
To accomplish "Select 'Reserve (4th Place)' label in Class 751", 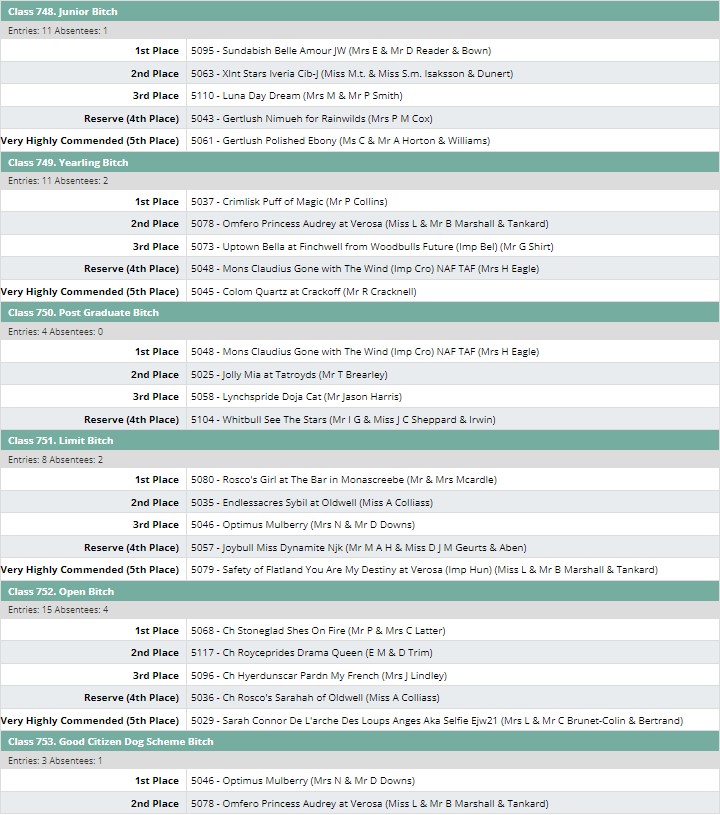I will point(132,548).
